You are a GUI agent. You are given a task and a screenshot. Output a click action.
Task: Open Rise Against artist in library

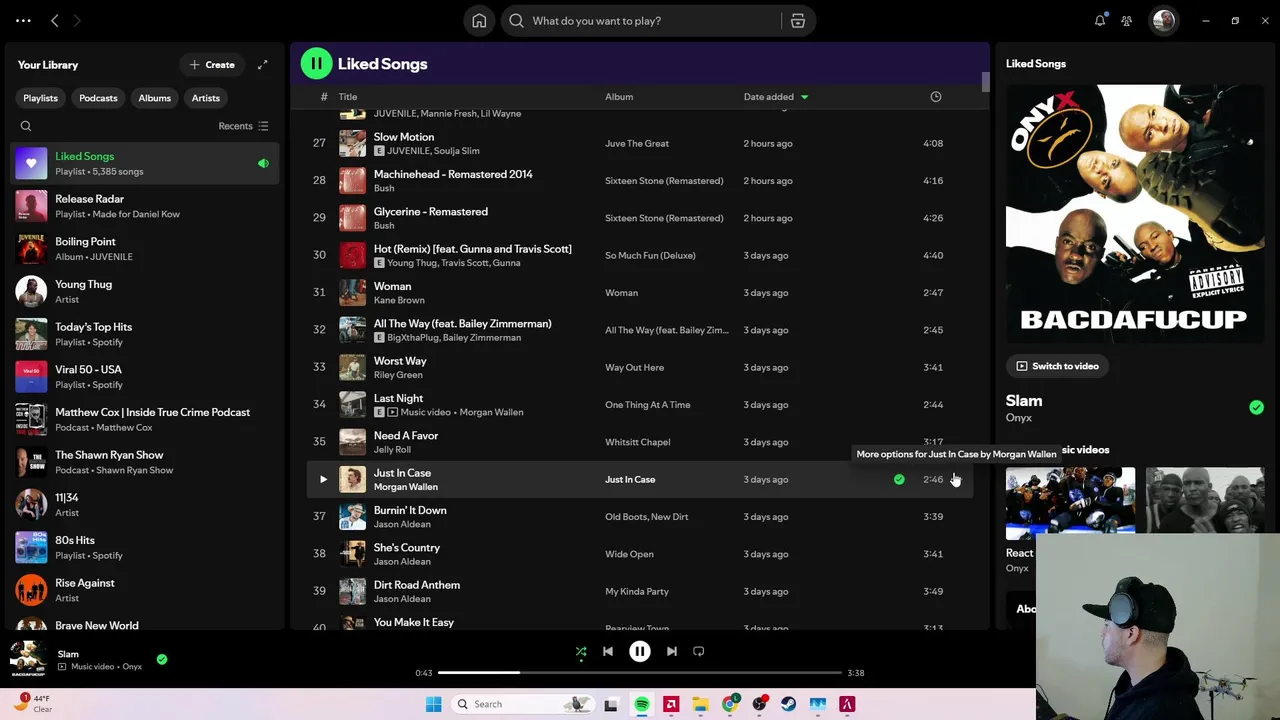[x=145, y=590]
